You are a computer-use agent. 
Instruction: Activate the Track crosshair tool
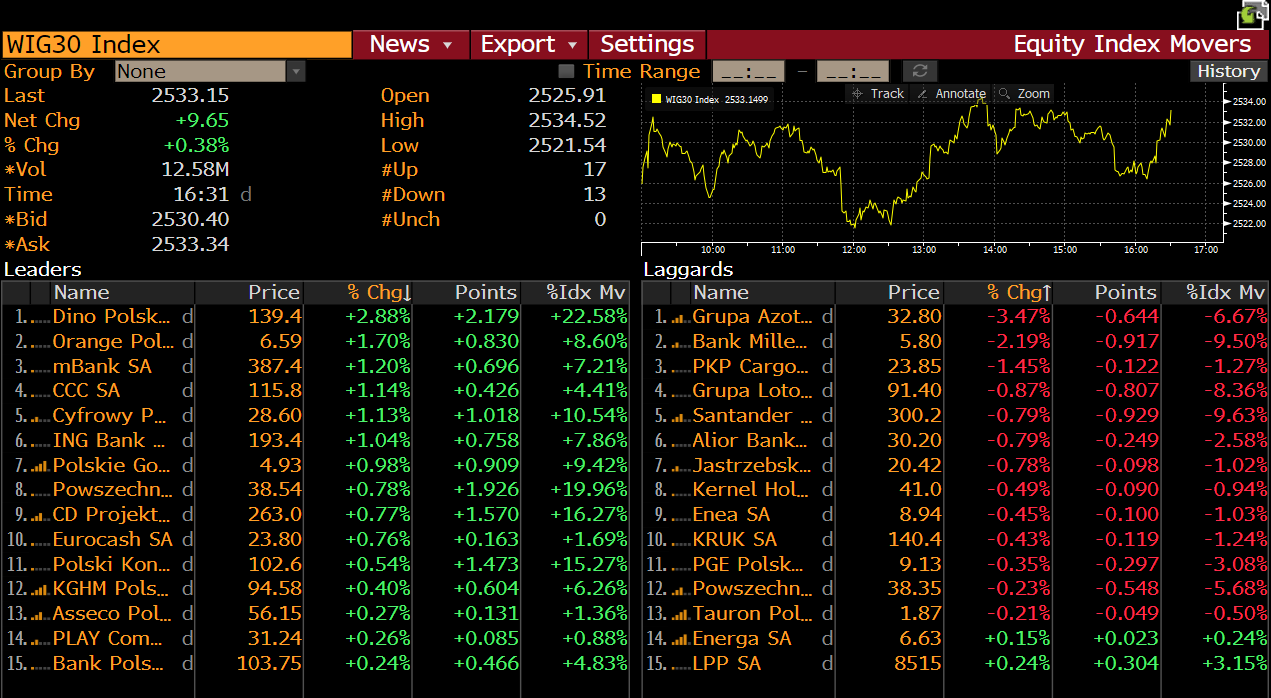click(x=877, y=93)
